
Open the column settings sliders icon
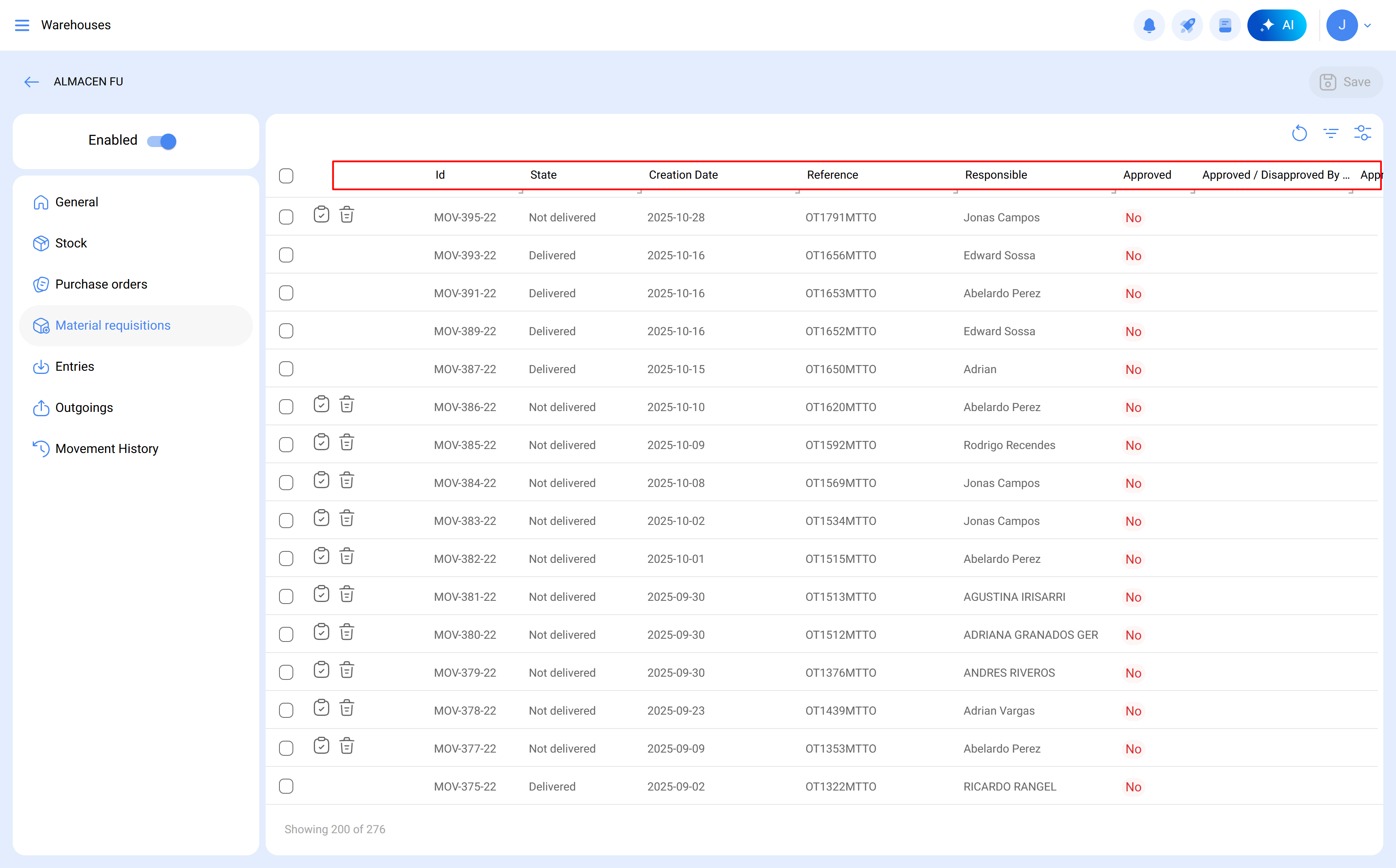[1362, 133]
